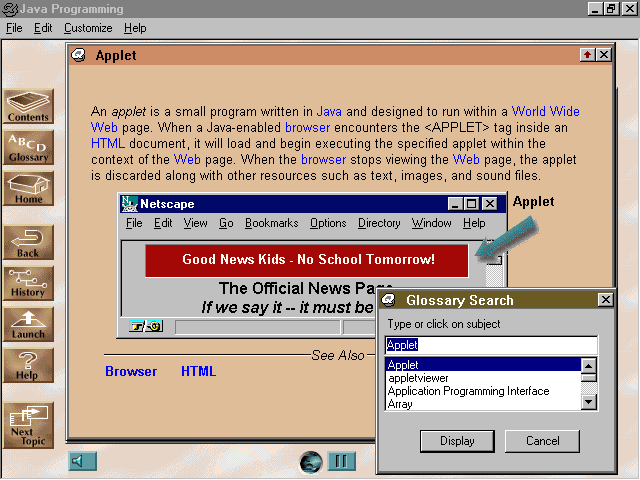Select Applet in glossary list
The width and height of the screenshot is (640, 480).
click(x=483, y=364)
